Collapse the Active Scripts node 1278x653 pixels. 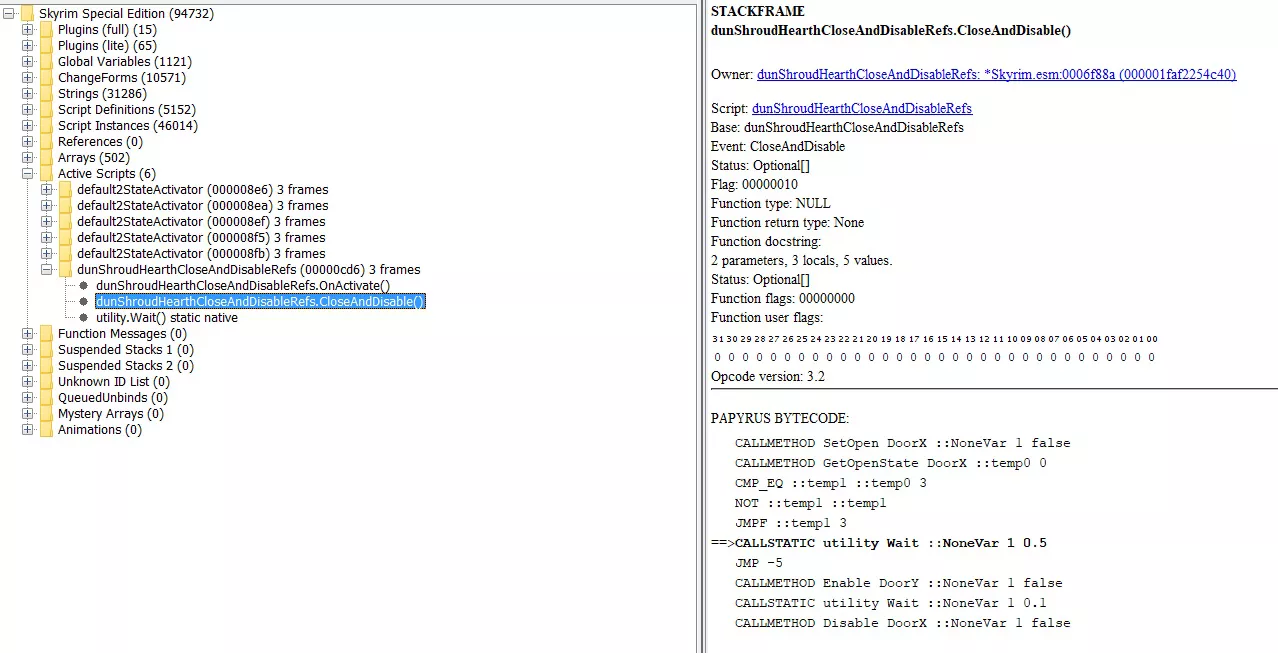(27, 174)
